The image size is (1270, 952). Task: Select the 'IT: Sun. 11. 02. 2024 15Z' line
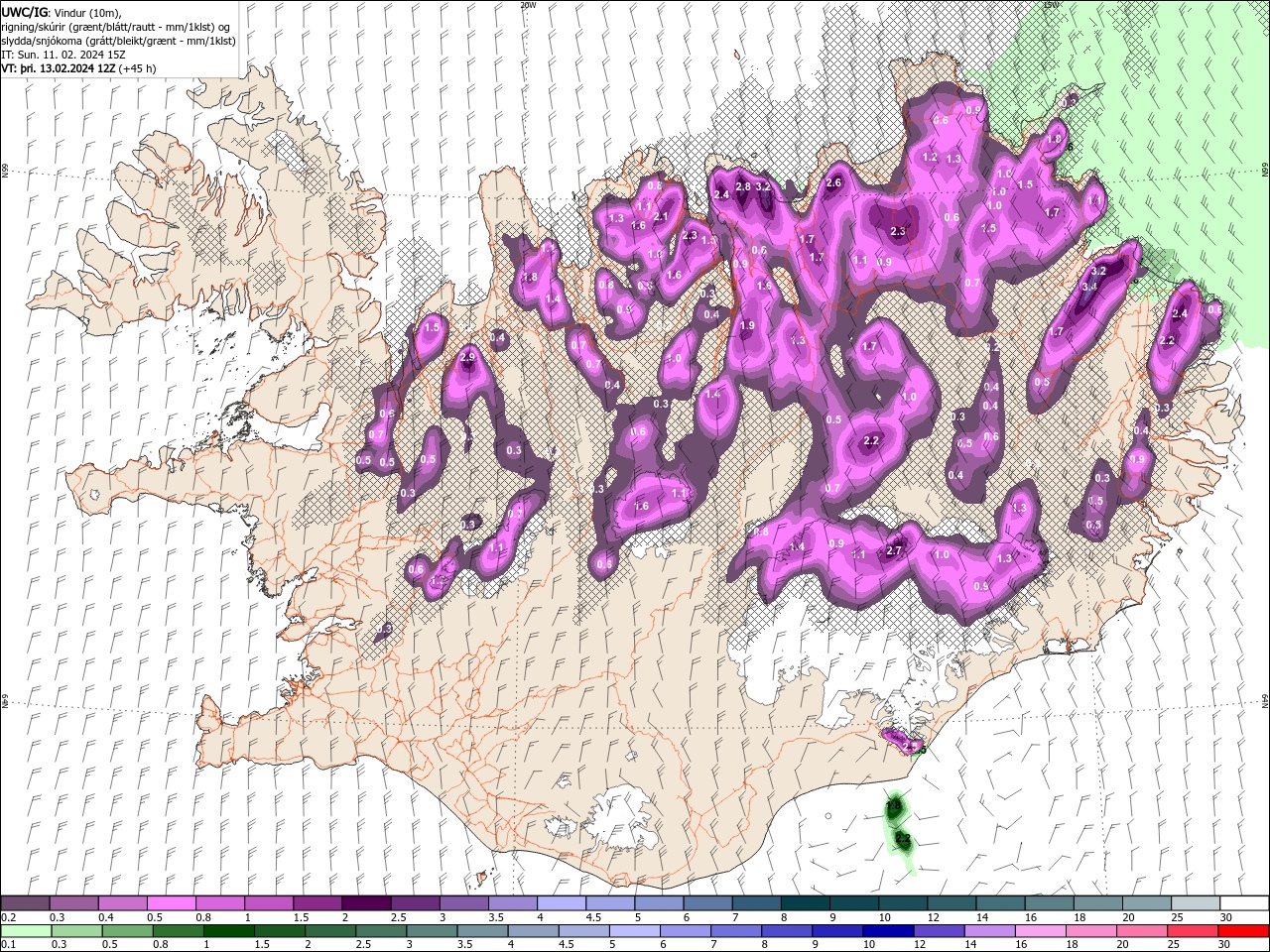tap(63, 55)
